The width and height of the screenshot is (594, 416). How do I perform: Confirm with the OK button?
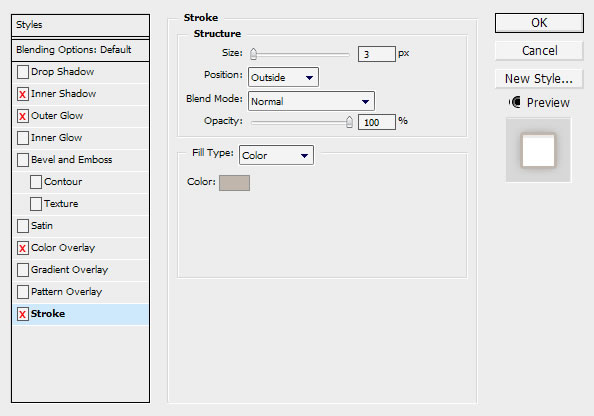539,23
